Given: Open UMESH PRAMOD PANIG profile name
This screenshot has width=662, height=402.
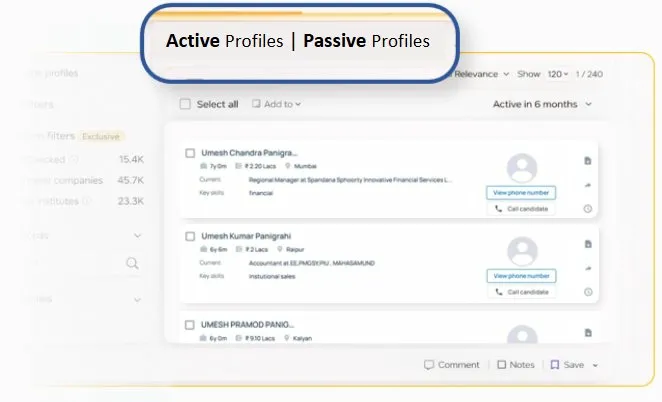Looking at the screenshot, I should [247, 325].
